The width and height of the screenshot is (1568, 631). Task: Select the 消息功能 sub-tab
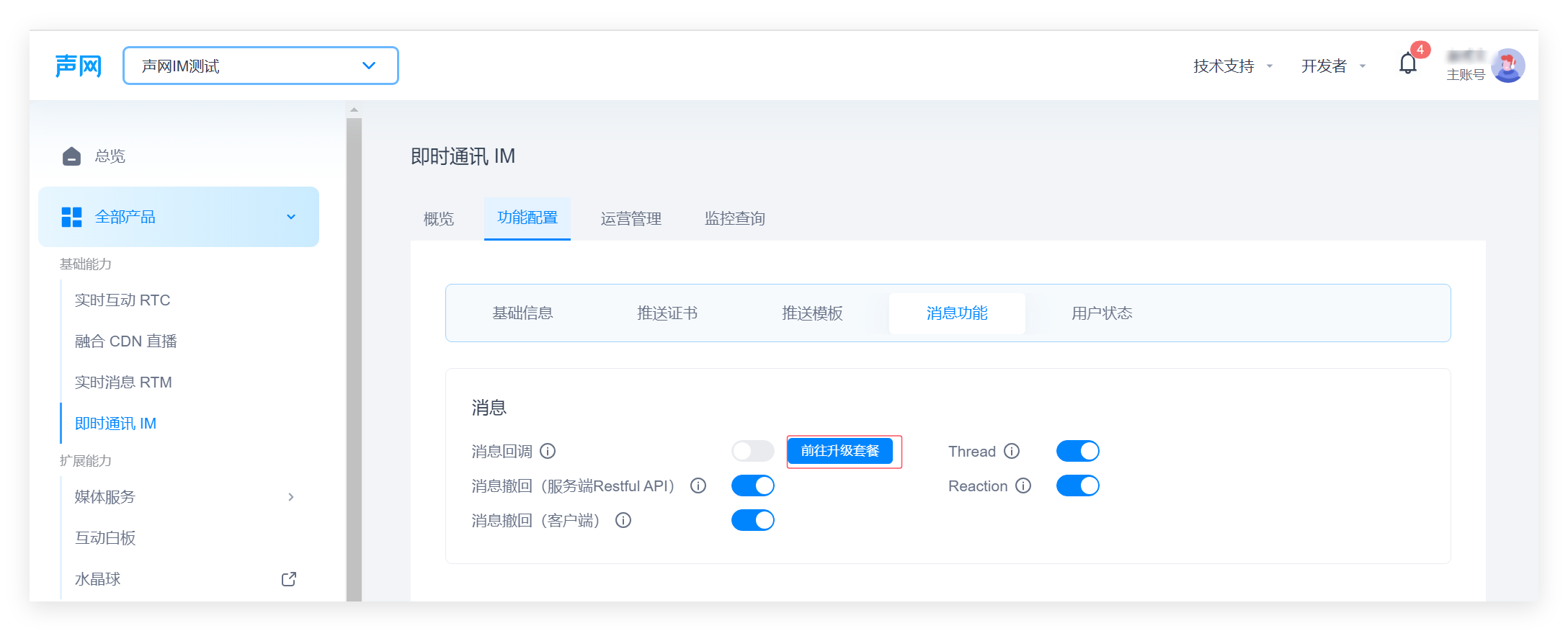click(x=957, y=313)
